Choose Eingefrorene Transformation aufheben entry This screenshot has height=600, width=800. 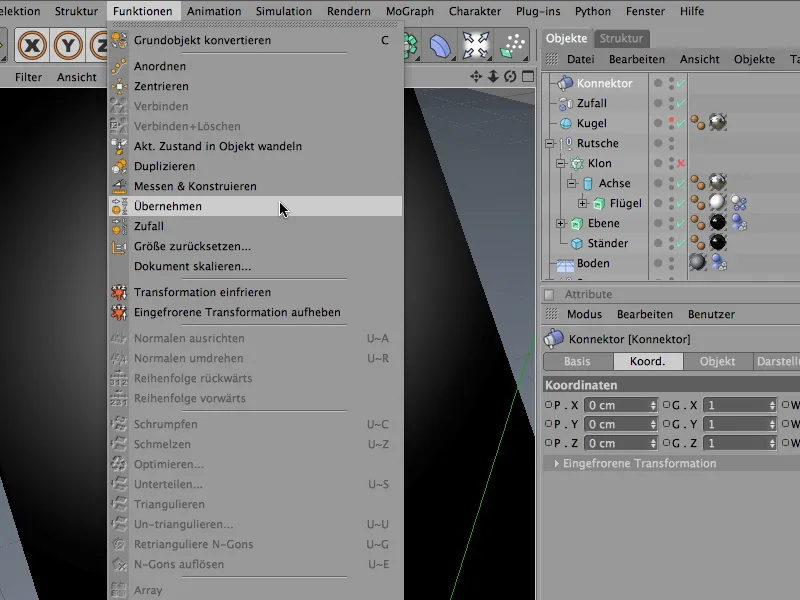tap(256, 312)
